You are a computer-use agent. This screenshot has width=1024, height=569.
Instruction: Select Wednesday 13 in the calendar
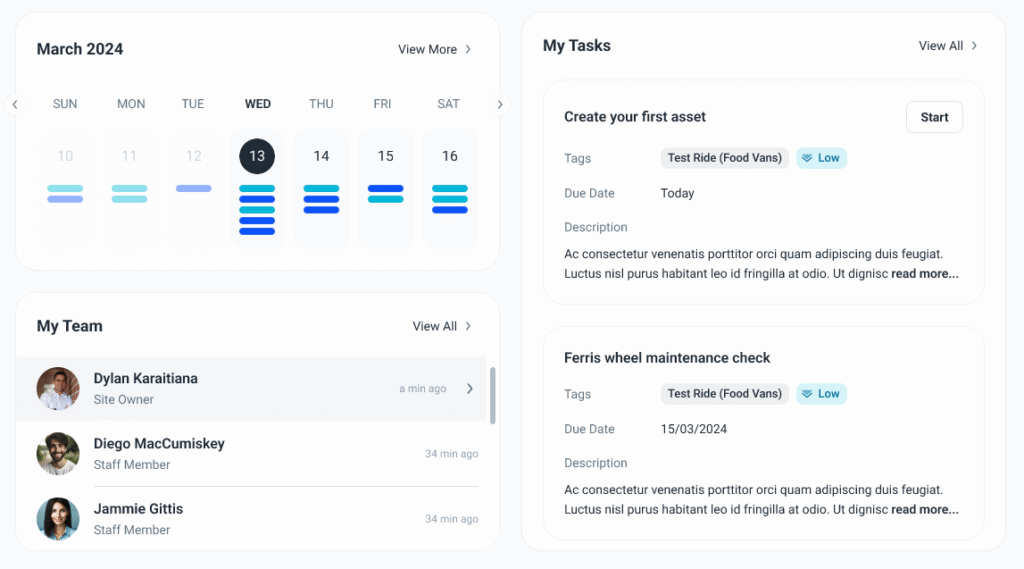(257, 156)
